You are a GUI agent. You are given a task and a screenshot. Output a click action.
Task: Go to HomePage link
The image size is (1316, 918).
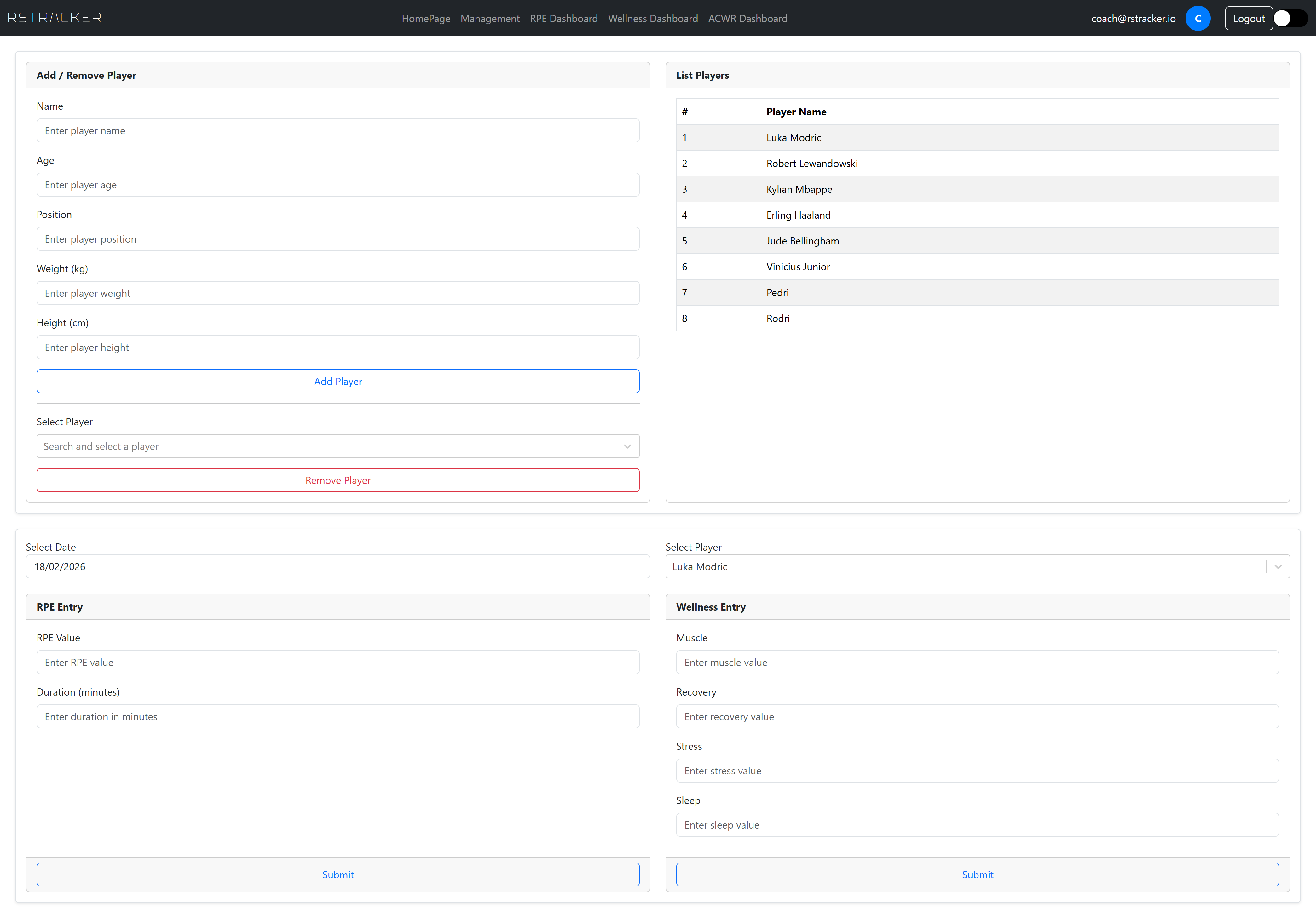coord(426,18)
